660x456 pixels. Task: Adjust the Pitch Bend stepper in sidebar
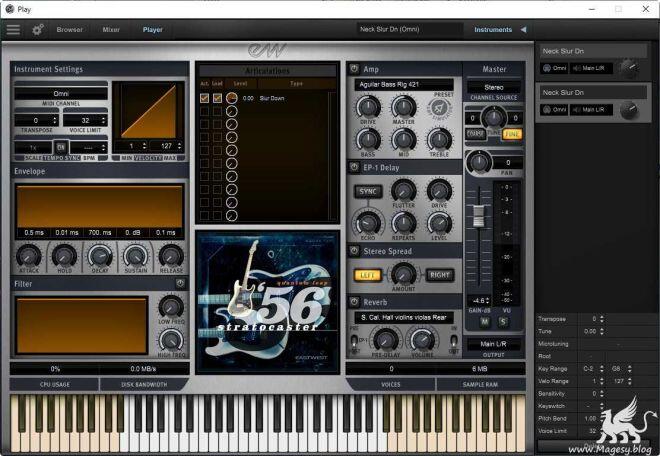(602, 419)
